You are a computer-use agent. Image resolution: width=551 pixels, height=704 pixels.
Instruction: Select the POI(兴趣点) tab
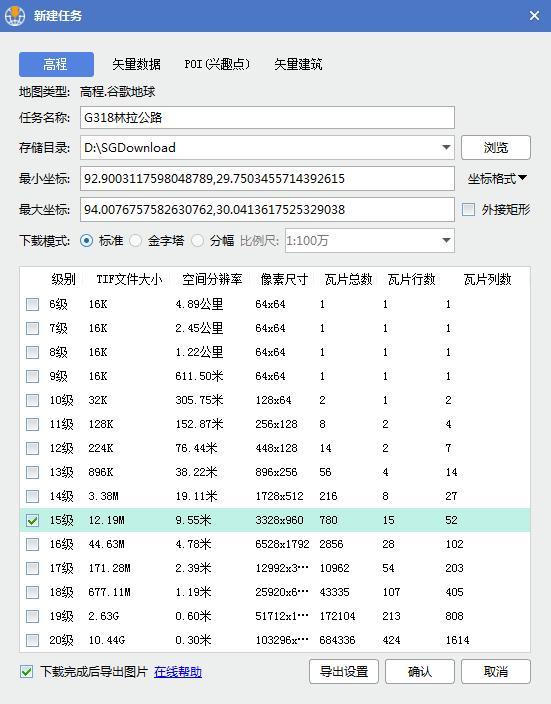coord(217,64)
